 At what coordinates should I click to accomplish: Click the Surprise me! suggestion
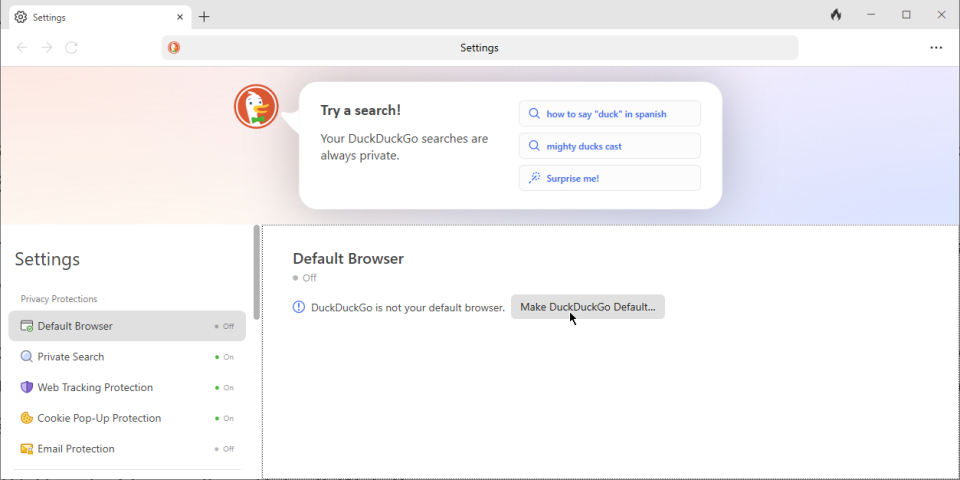click(x=609, y=178)
